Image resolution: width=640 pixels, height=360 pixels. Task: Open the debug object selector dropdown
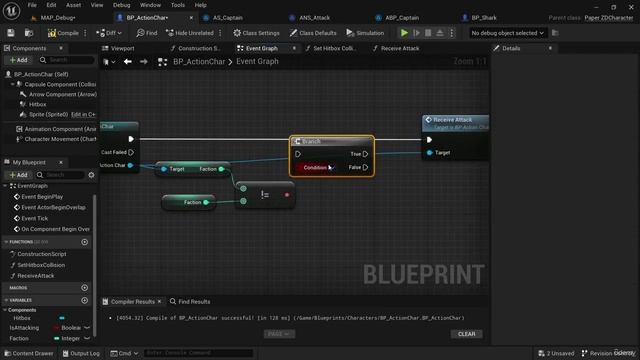click(x=507, y=33)
